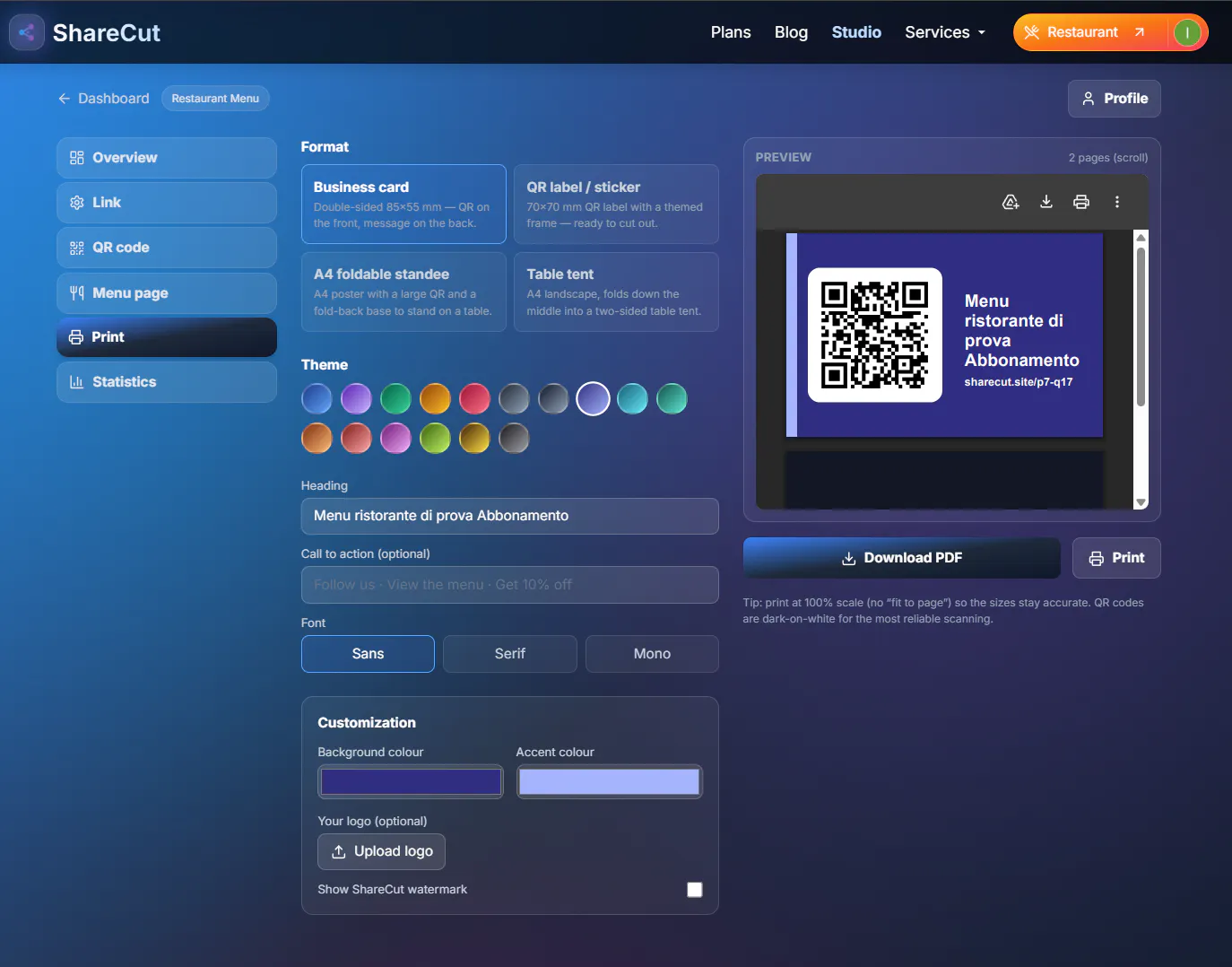
Task: Select the A4 foldable standee format
Action: (403, 292)
